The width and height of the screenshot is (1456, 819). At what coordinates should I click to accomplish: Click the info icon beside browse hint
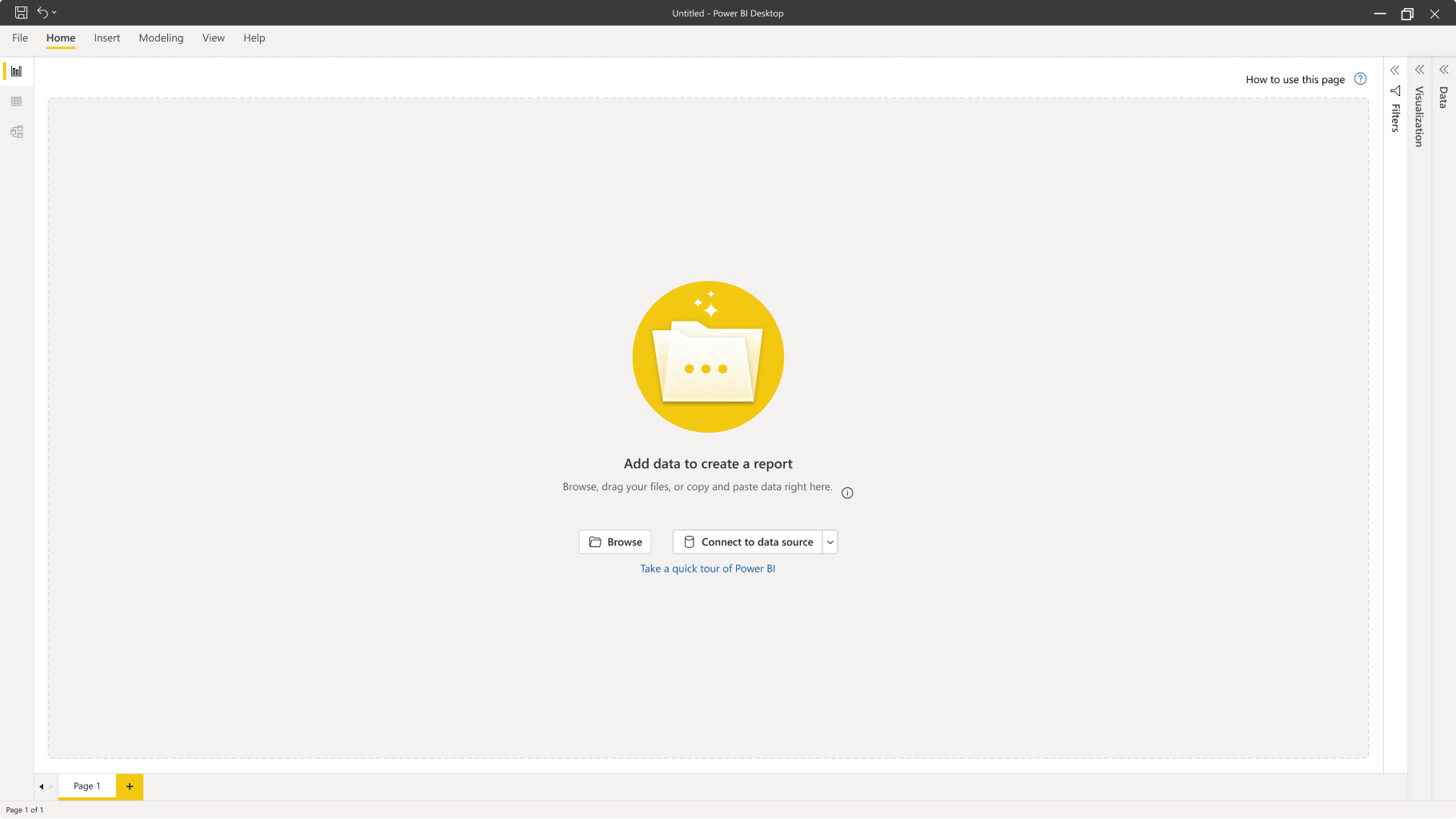tap(847, 493)
